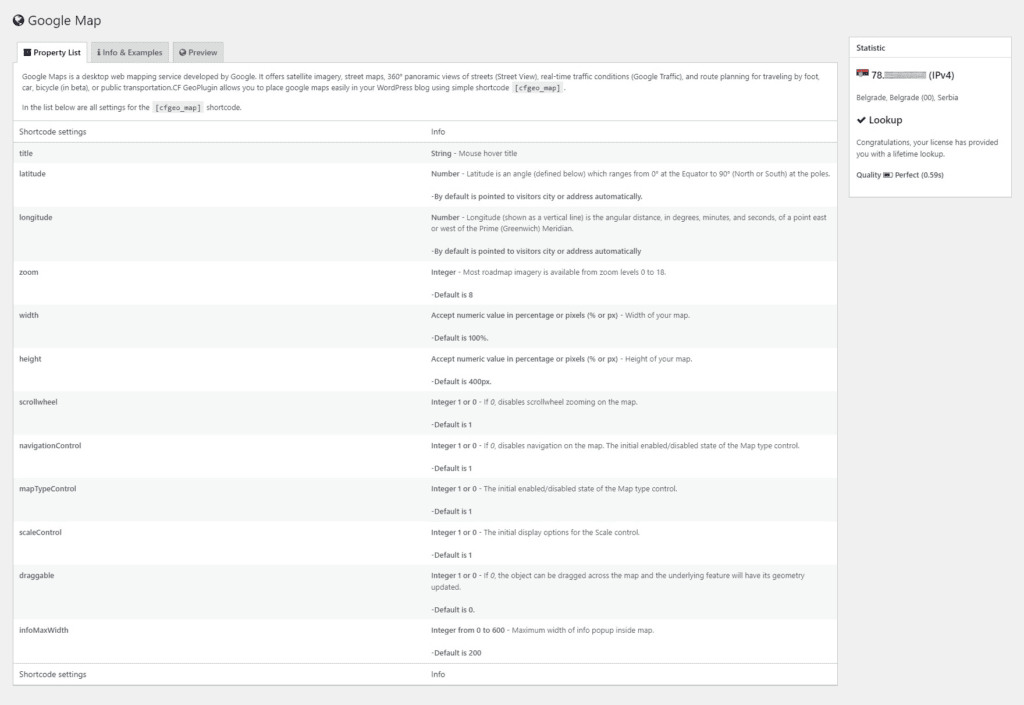Screen dimensions: 1024x705
Task: Select the navigationControl setting name
Action: 50,446
